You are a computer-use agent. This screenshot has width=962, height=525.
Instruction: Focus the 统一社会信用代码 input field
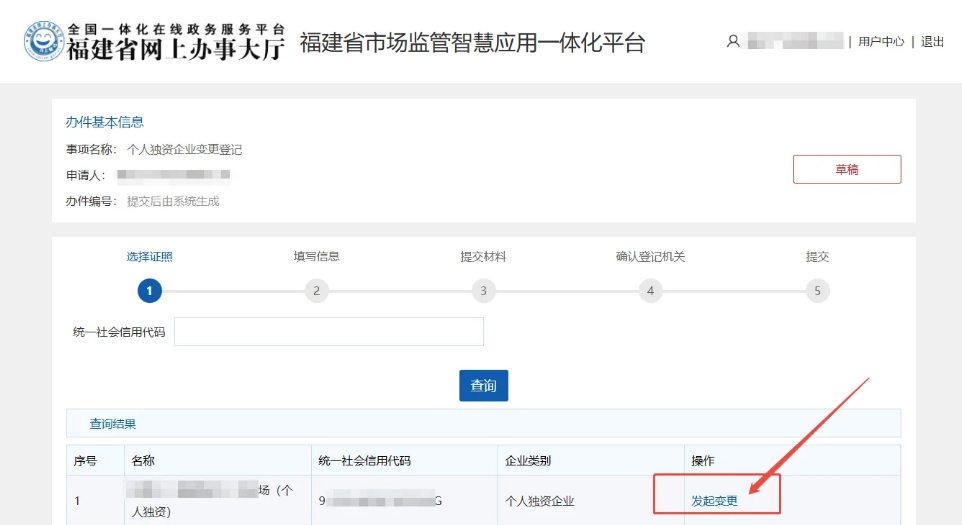coord(328,331)
